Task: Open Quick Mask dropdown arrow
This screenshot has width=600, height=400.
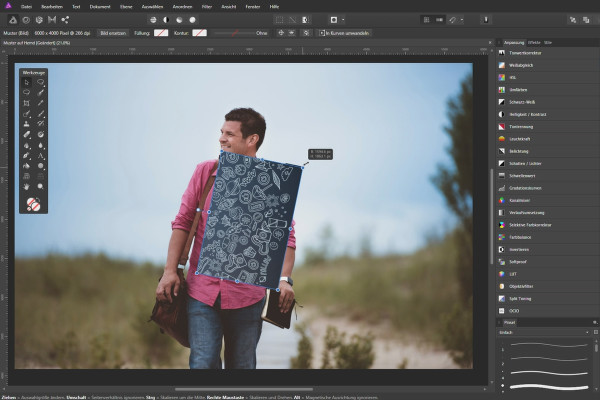Action: click(343, 20)
